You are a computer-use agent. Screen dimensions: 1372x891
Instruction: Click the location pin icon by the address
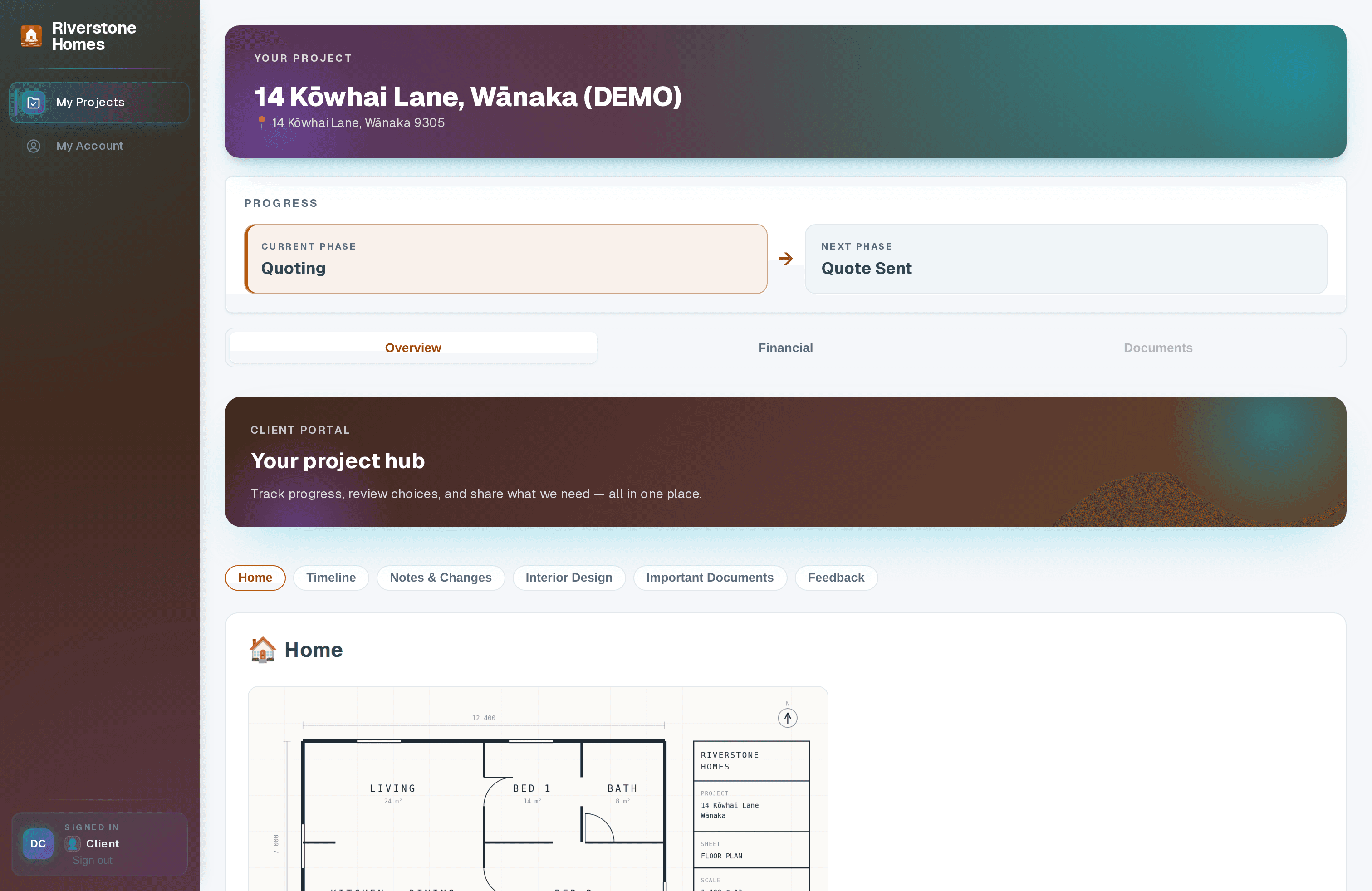(x=262, y=123)
